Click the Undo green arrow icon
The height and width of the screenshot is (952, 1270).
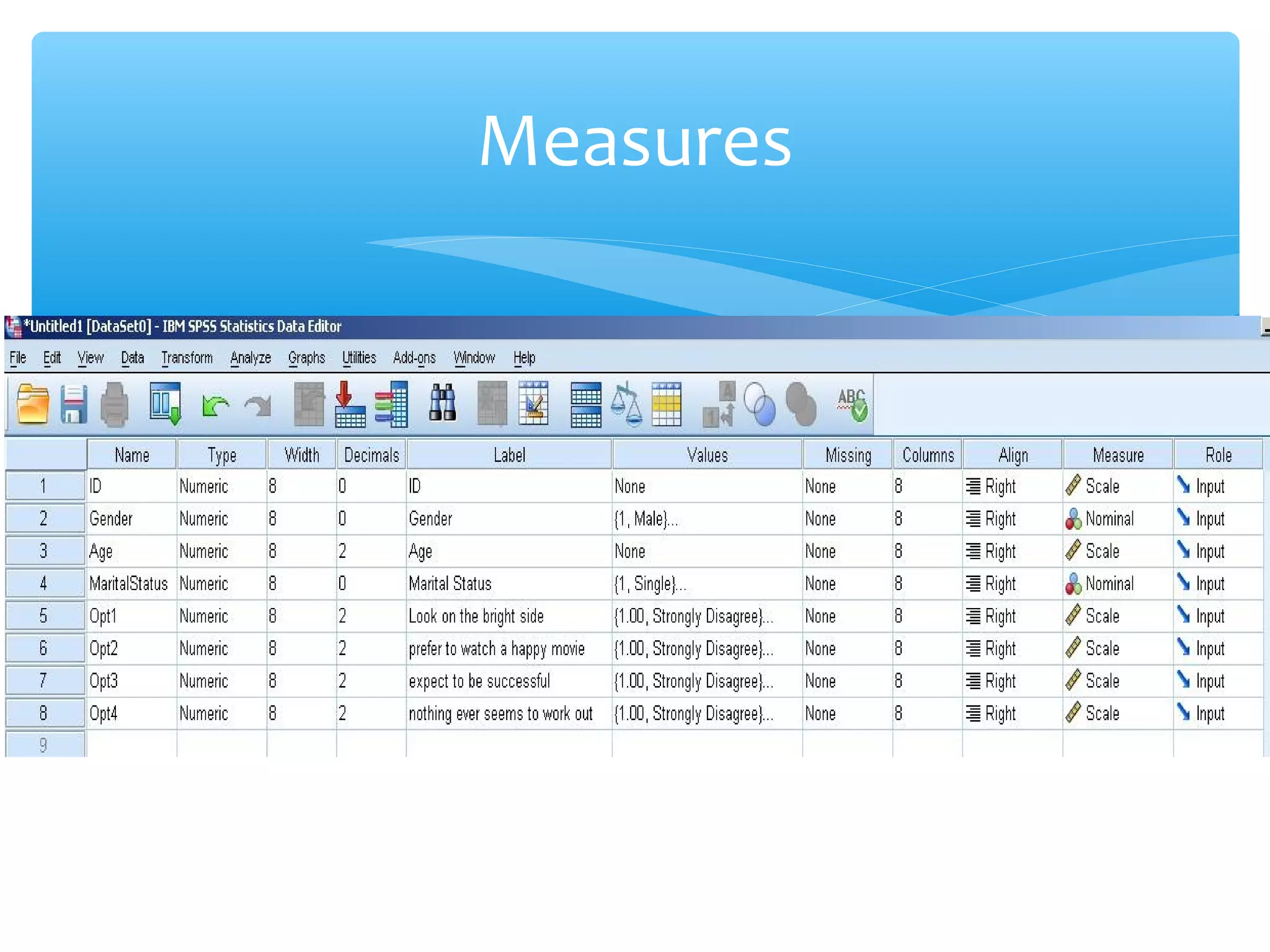click(215, 406)
